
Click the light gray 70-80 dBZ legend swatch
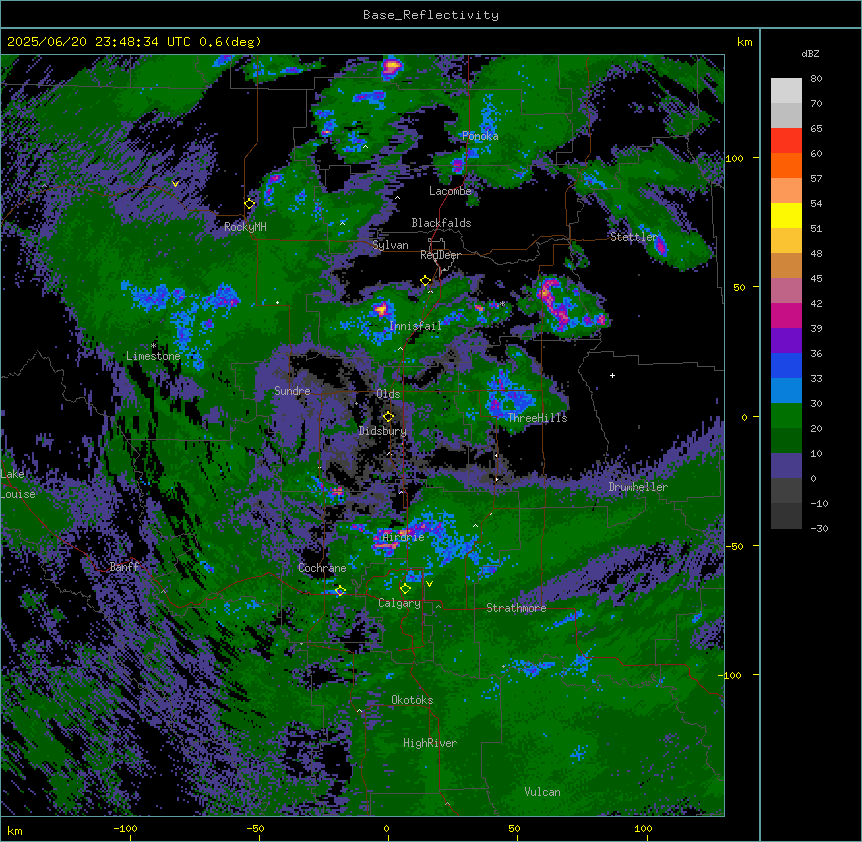tap(786, 91)
